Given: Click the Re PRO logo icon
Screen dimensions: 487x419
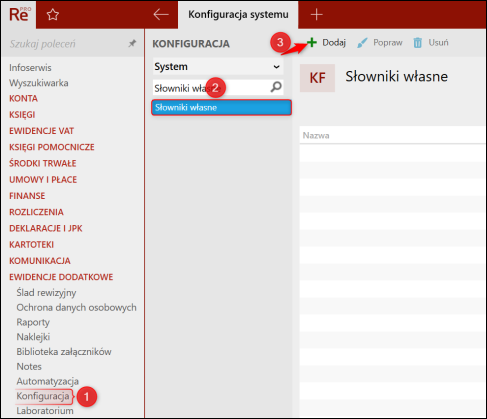Looking at the screenshot, I should 19,15.
